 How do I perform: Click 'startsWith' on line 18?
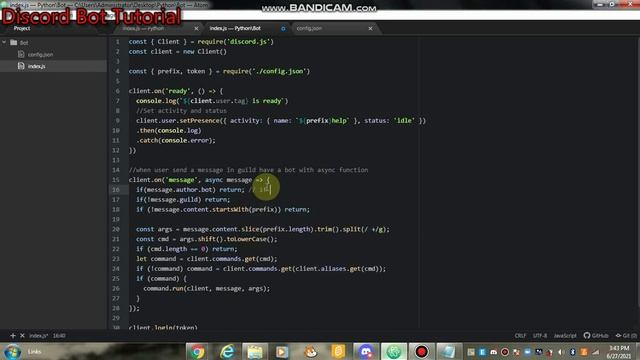click(x=230, y=209)
